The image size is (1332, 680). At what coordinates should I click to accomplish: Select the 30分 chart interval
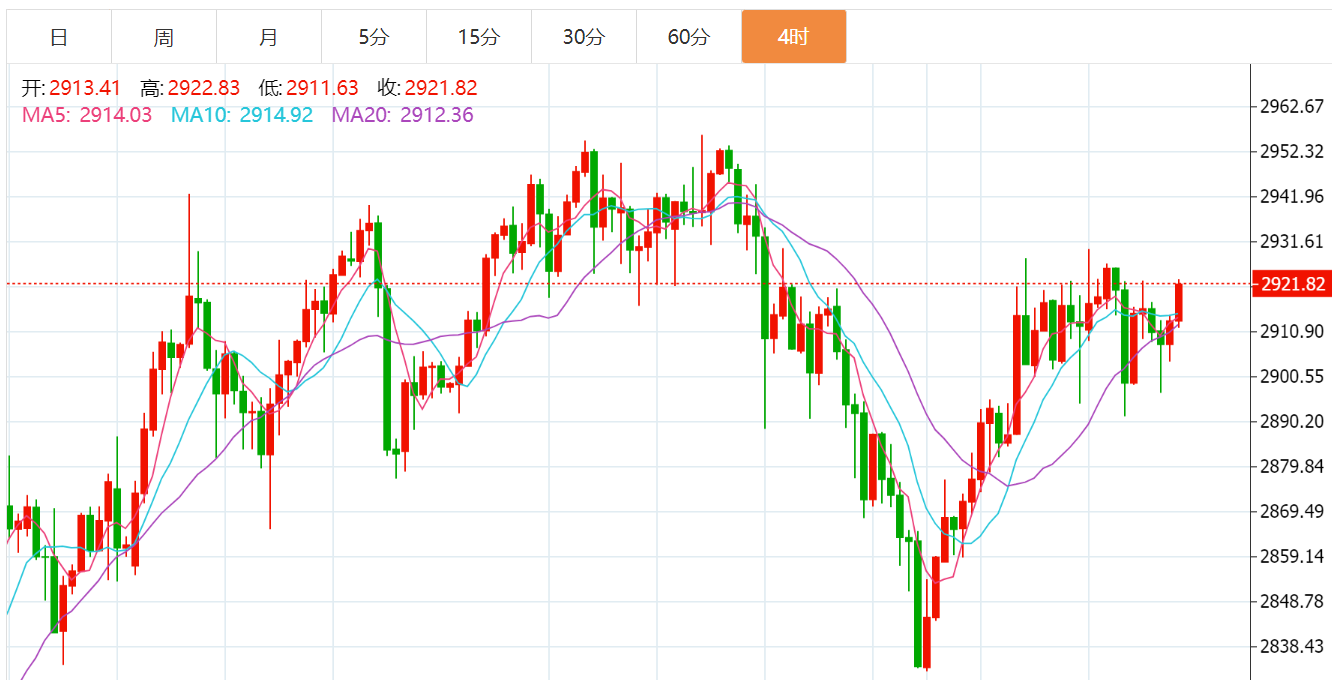(584, 37)
